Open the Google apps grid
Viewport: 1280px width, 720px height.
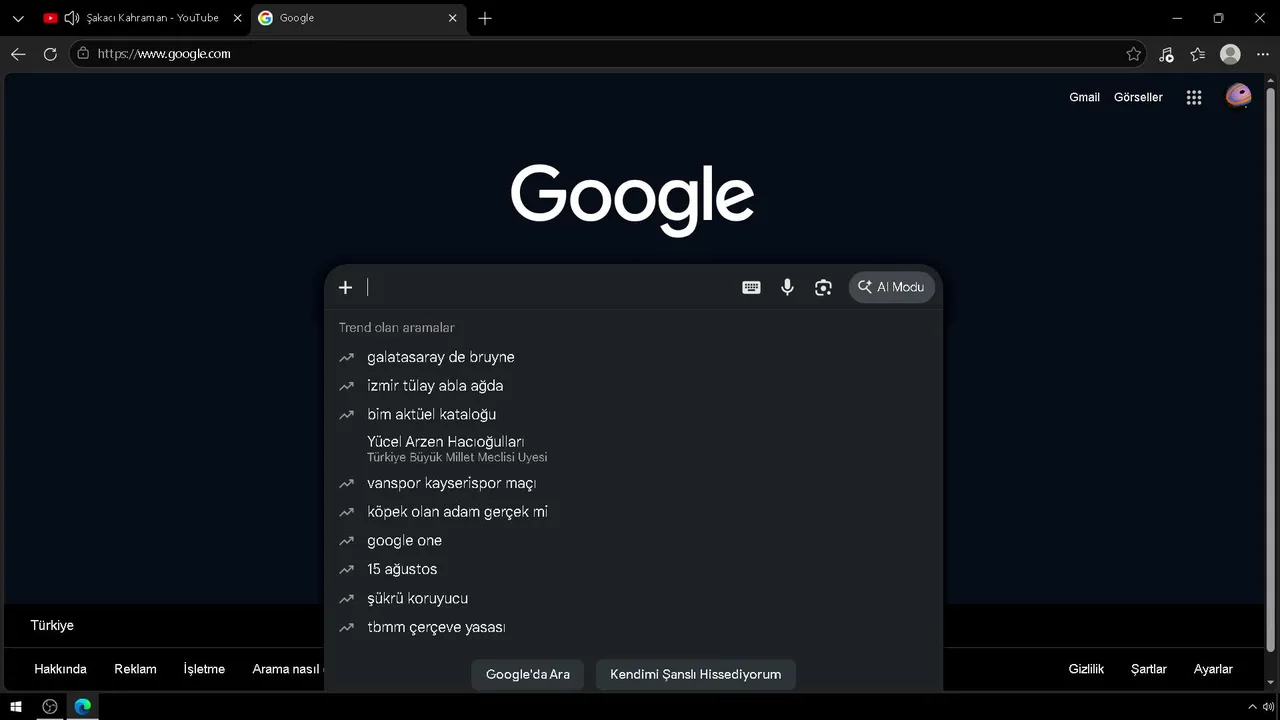[1194, 97]
